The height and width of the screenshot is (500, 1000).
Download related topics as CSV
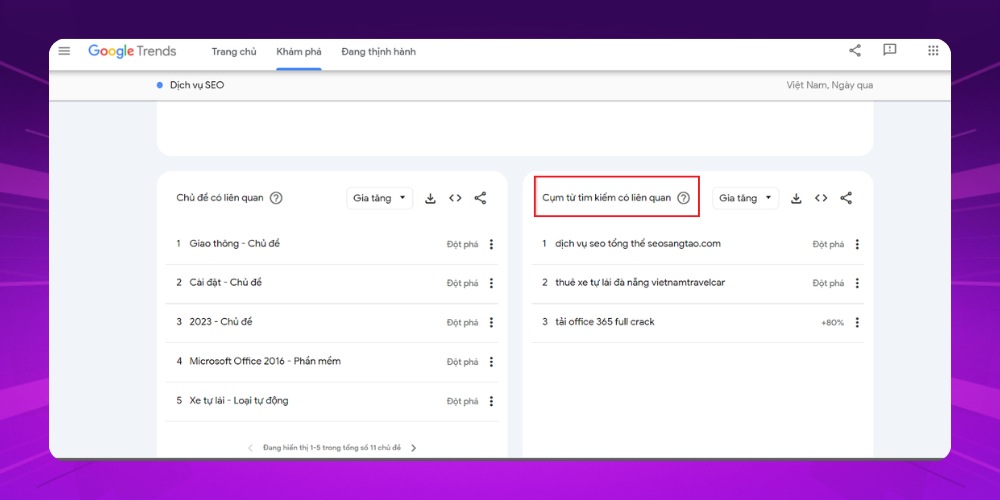[x=430, y=198]
